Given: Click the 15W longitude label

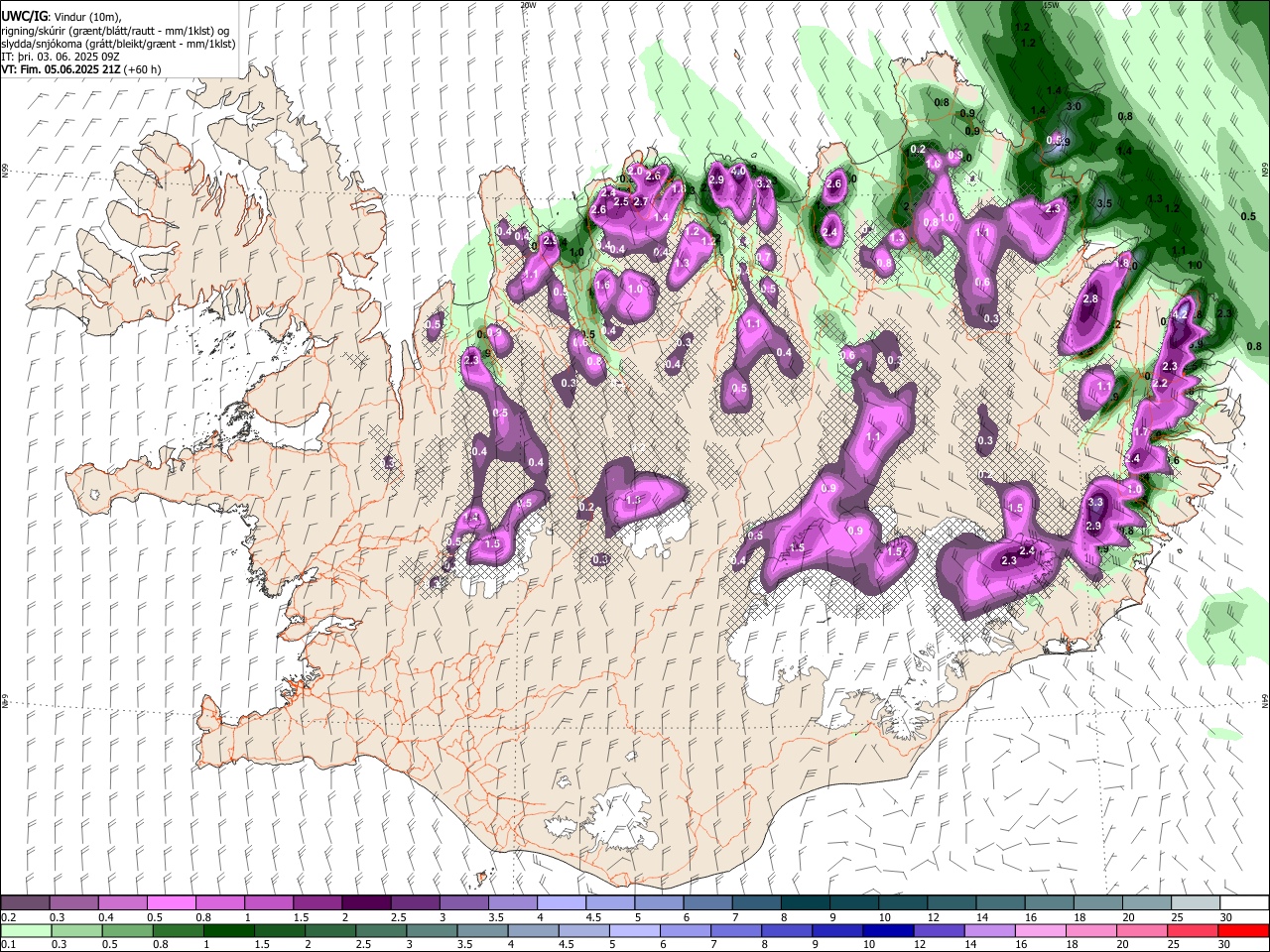Looking at the screenshot, I should tap(1051, 5).
